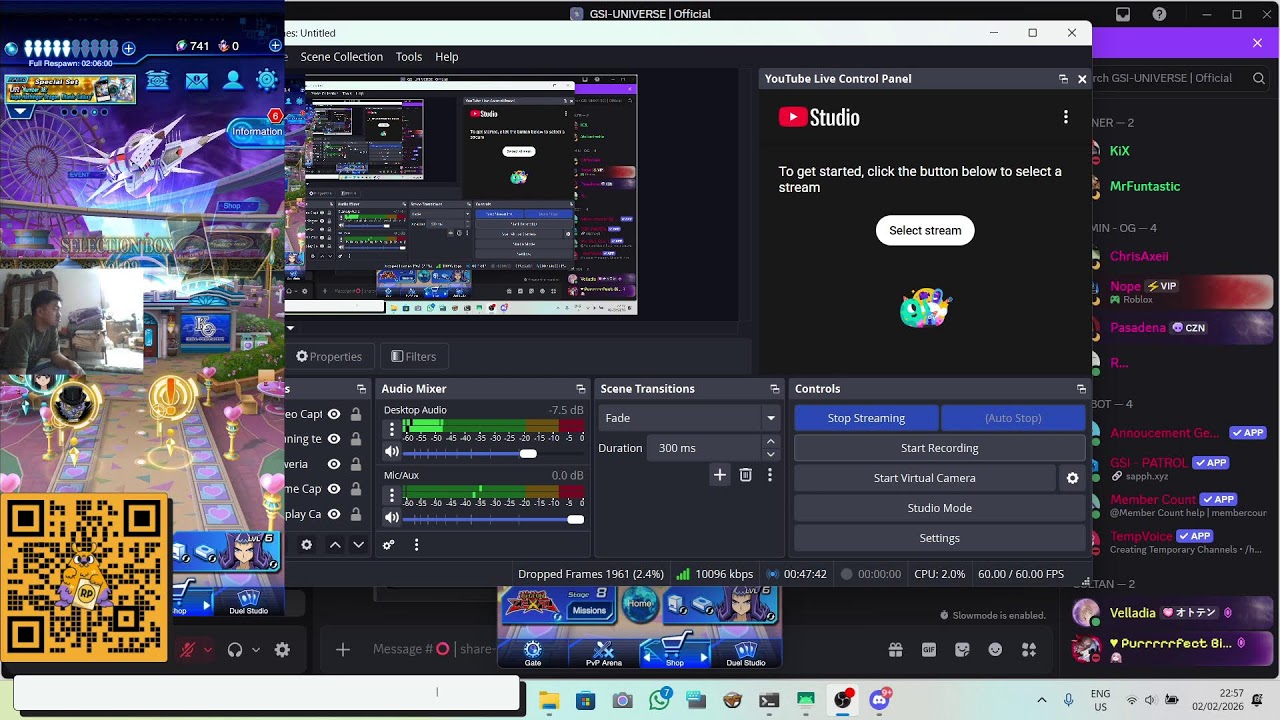
Task: Open Discord emoji picker
Action: tap(995, 650)
